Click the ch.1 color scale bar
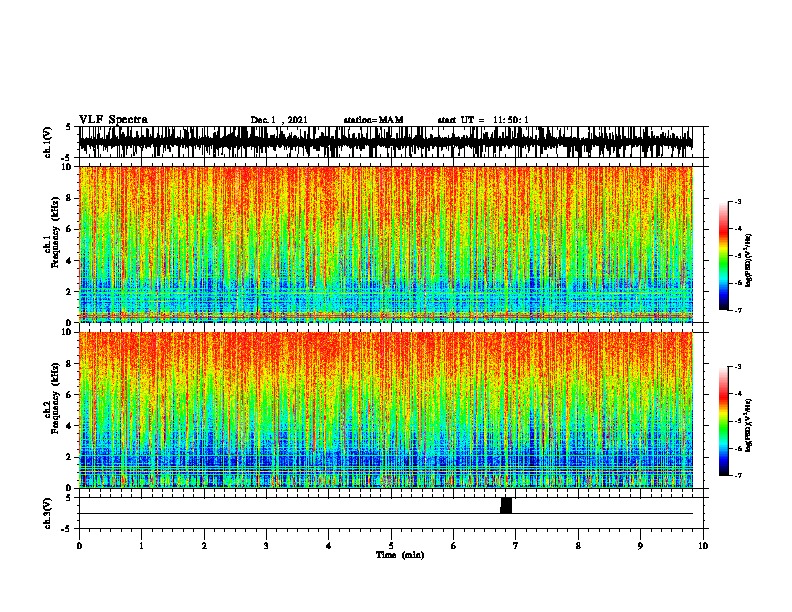The width and height of the screenshot is (792, 612). coord(724,256)
